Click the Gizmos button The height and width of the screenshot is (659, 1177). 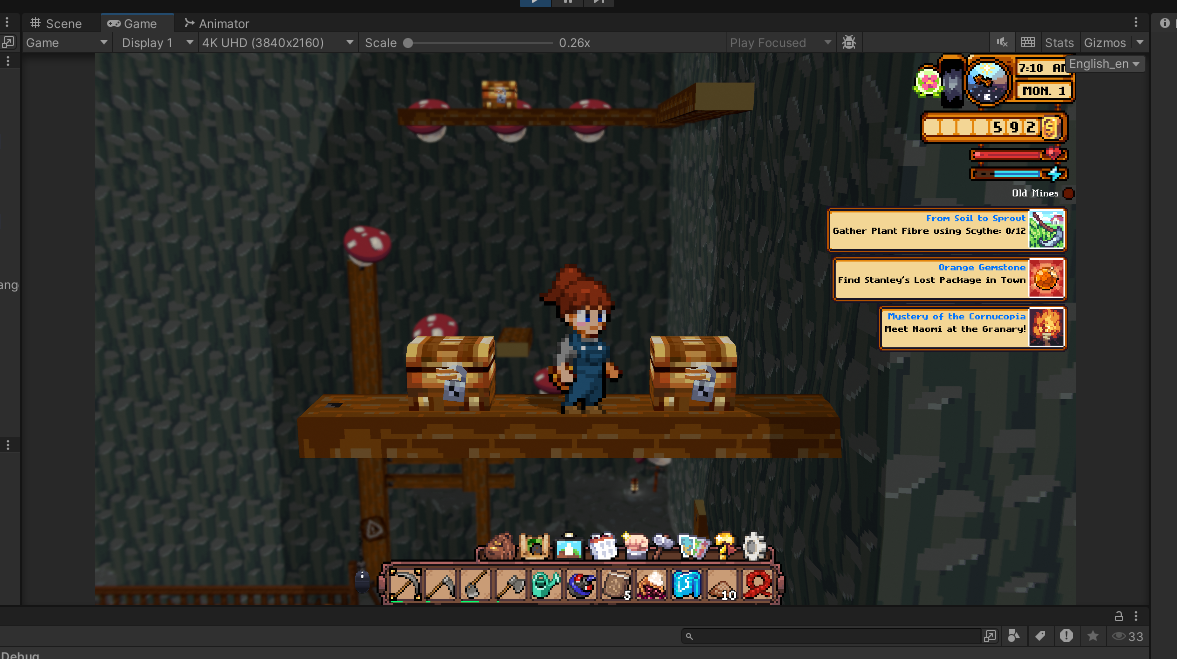tap(1104, 43)
